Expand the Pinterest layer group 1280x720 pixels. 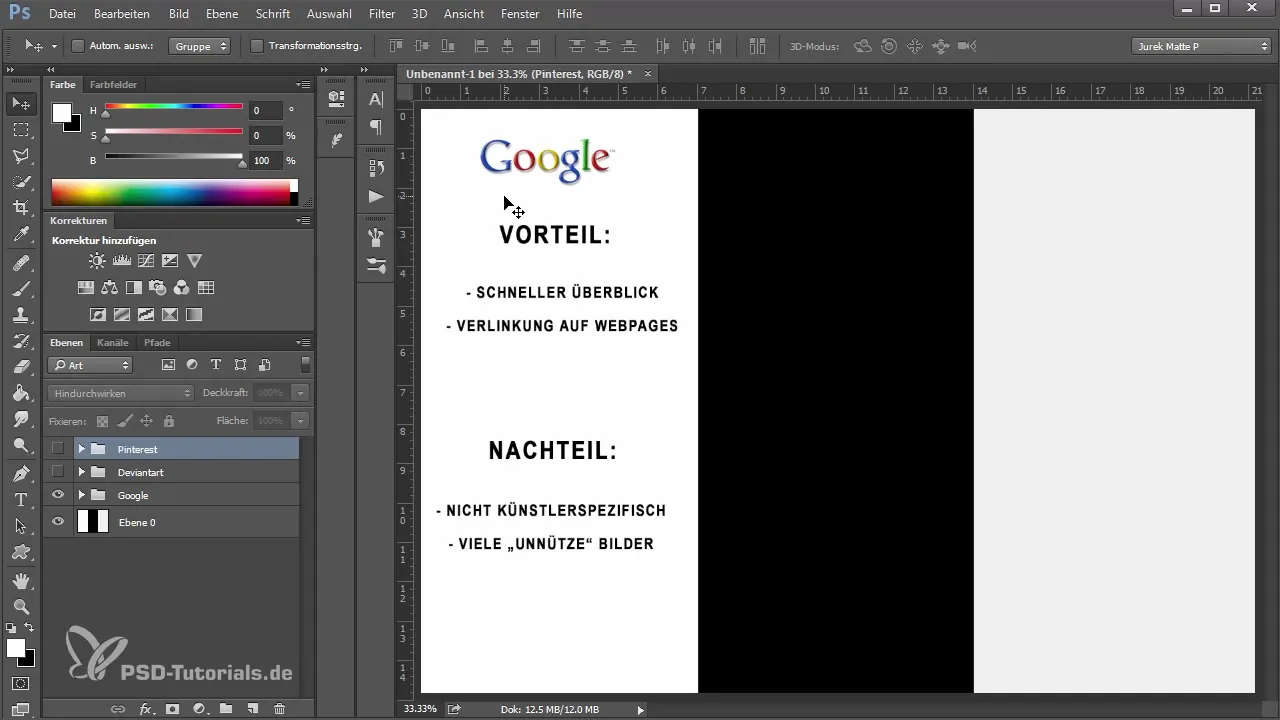pyautogui.click(x=81, y=449)
